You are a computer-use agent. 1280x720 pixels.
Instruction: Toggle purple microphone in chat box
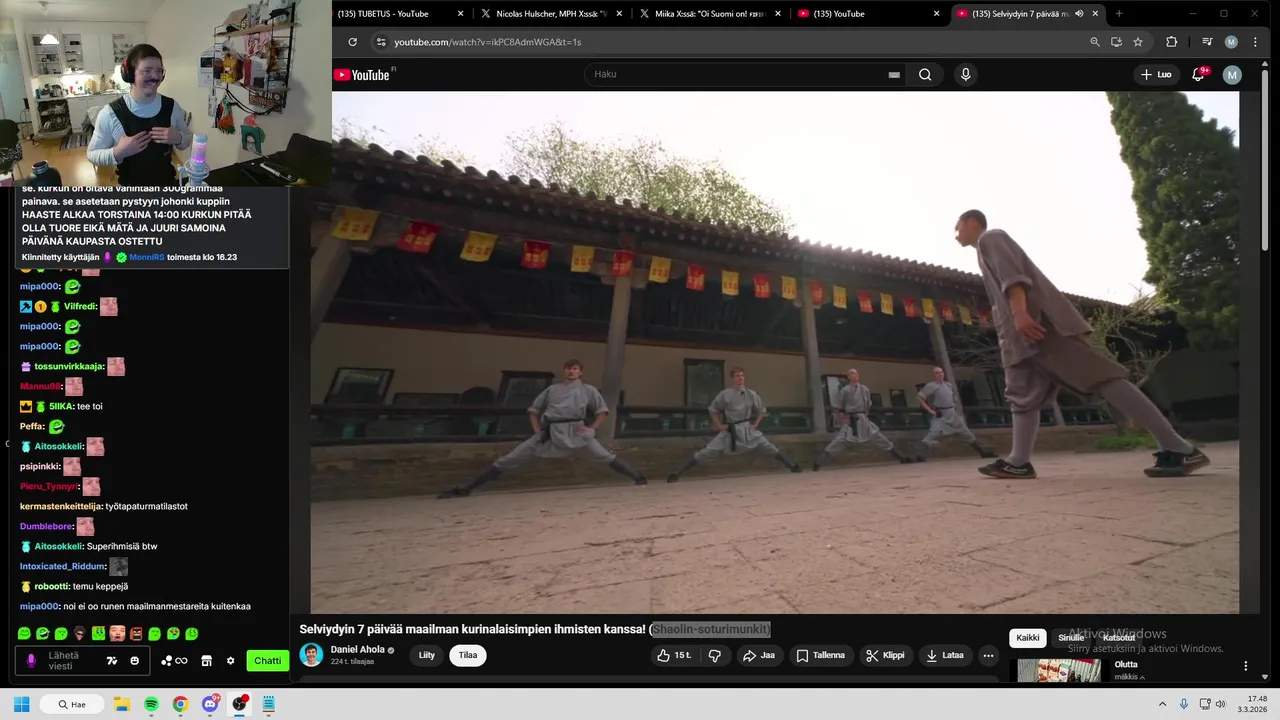(x=31, y=660)
